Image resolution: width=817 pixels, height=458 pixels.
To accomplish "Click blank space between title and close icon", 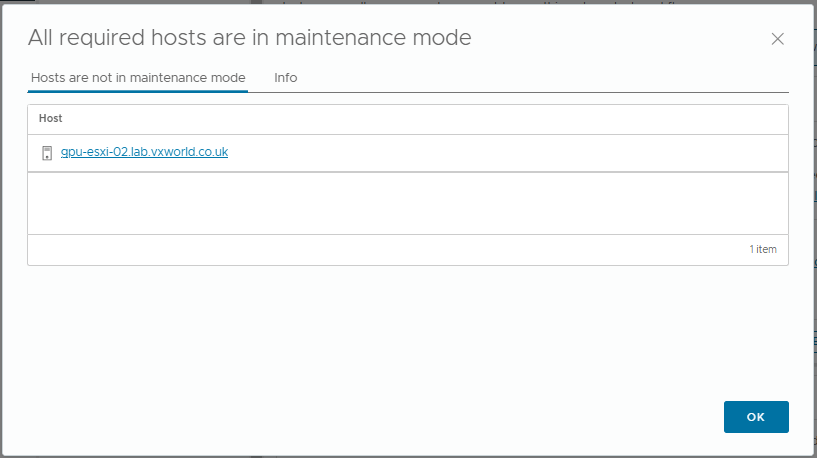I will (x=620, y=39).
